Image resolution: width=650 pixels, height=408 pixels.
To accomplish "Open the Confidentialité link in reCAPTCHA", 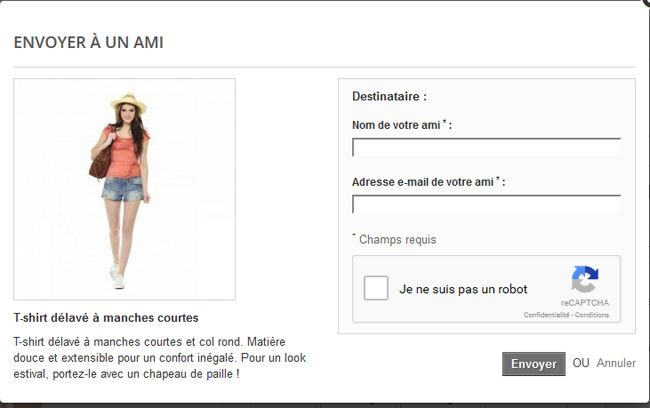I will (546, 315).
